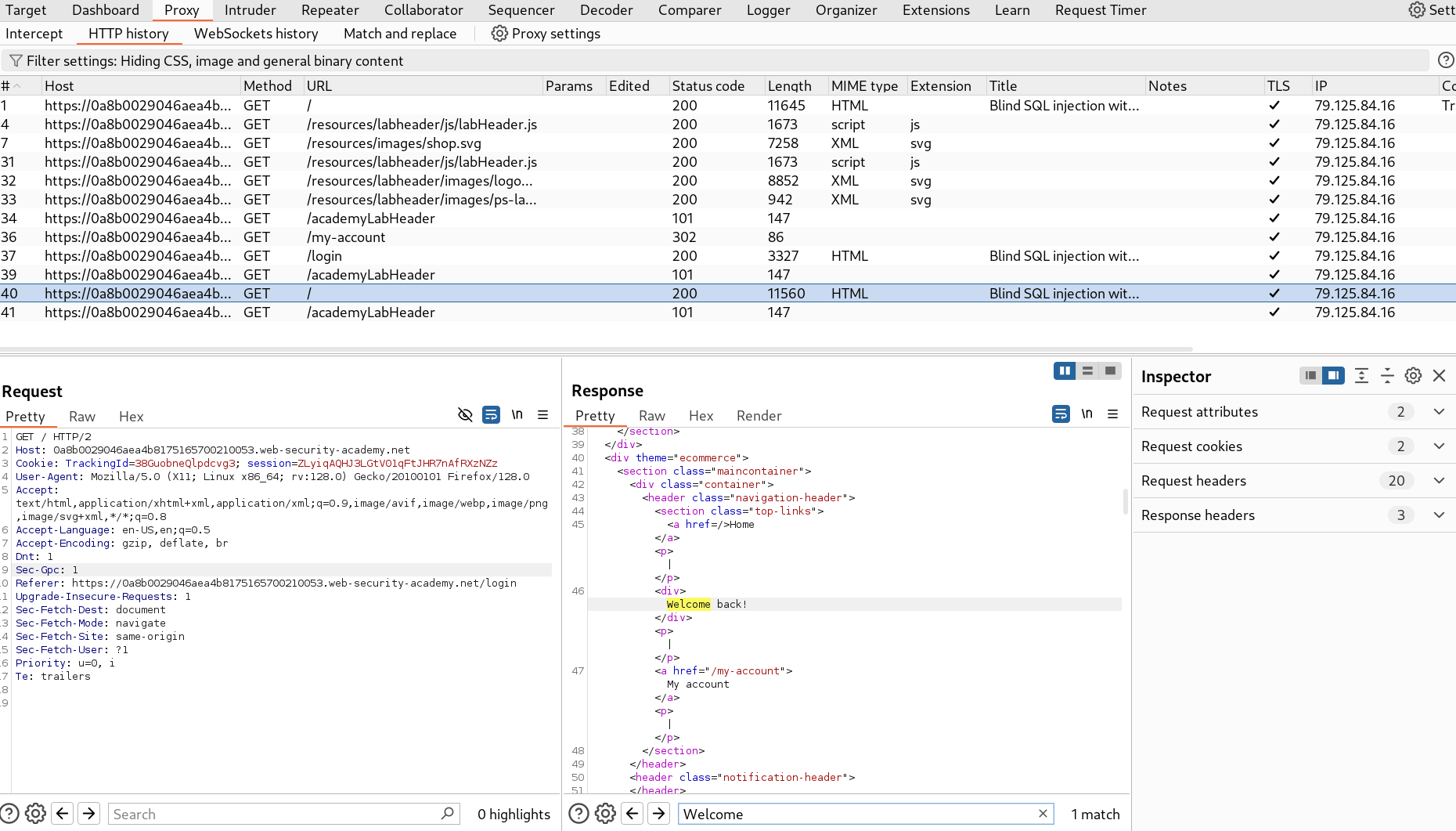Click the history table horizontal scrollbar
This screenshot has height=831, width=1456.
tap(596, 349)
